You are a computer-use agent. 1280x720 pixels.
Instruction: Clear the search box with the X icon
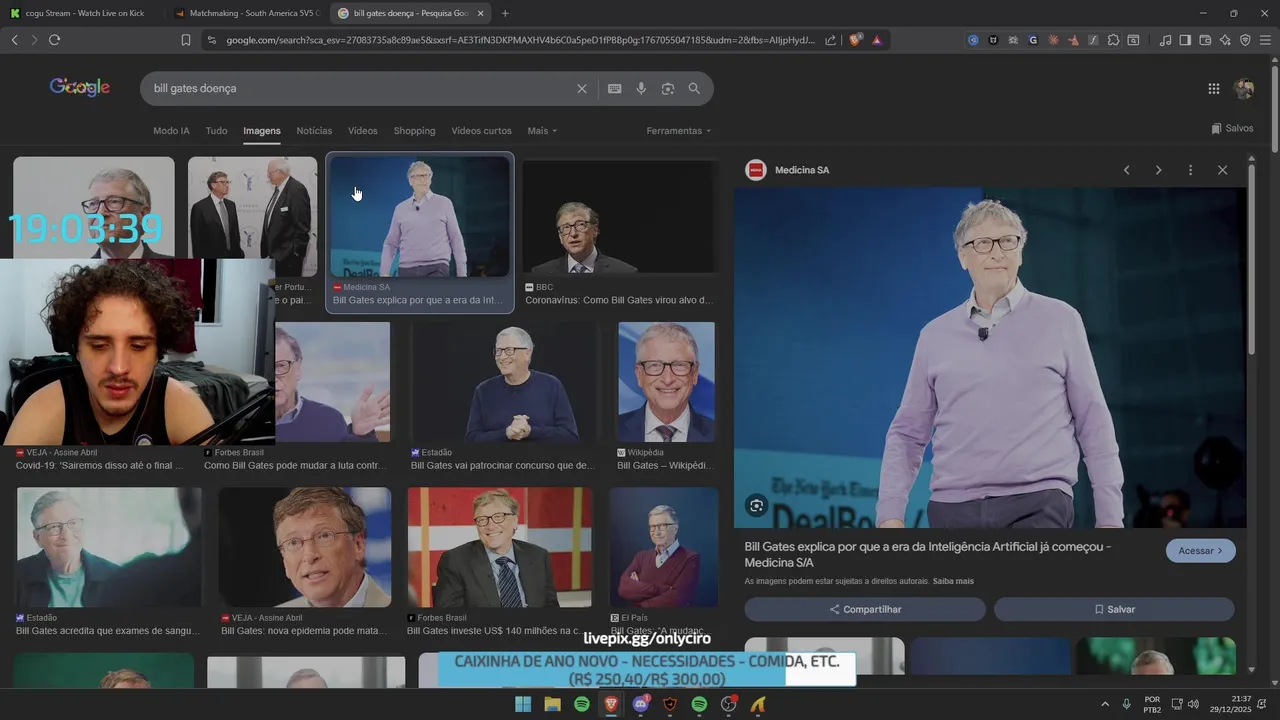coord(582,89)
